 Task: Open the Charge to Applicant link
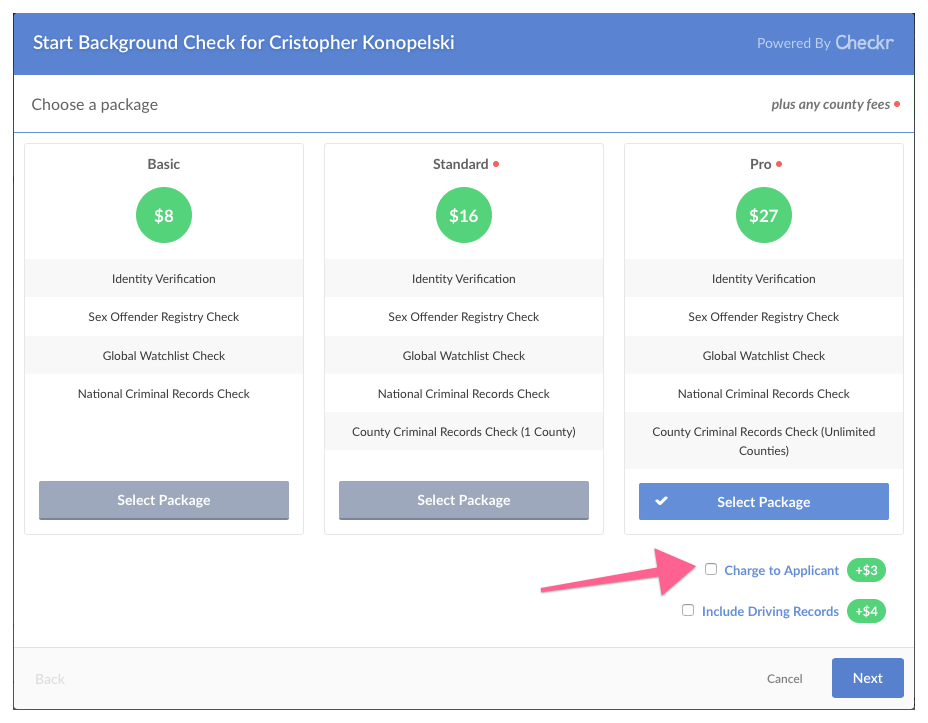click(x=782, y=570)
